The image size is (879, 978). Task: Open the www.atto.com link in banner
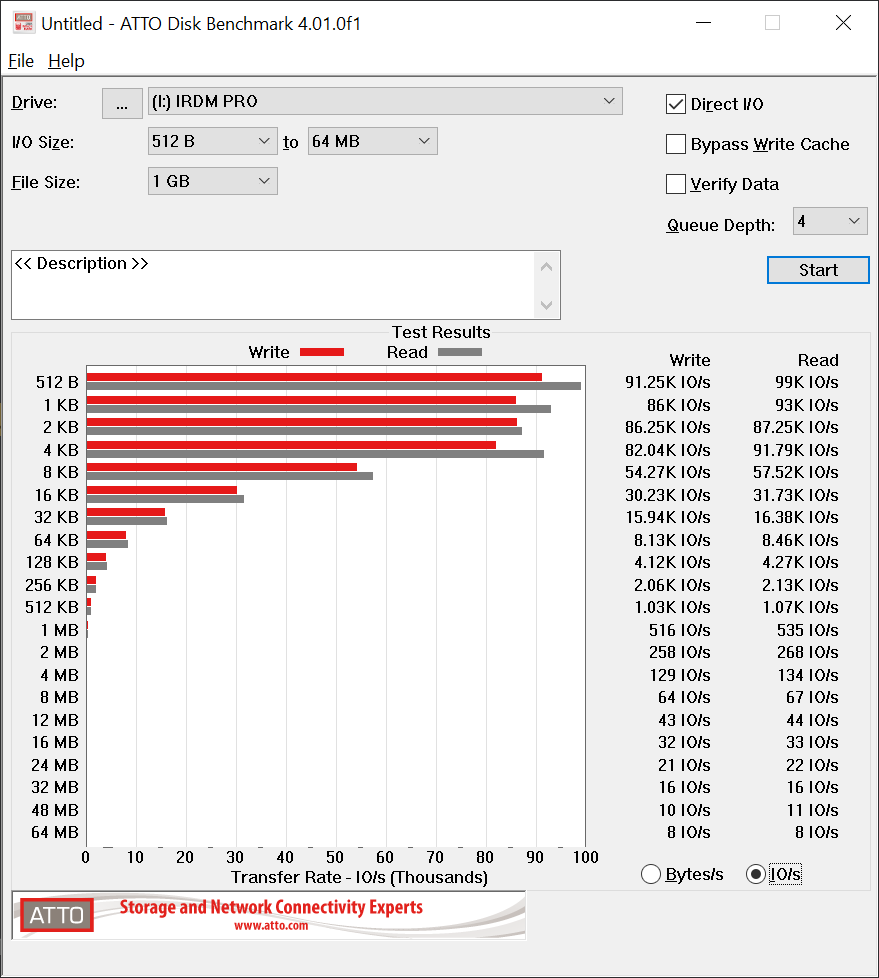271,926
